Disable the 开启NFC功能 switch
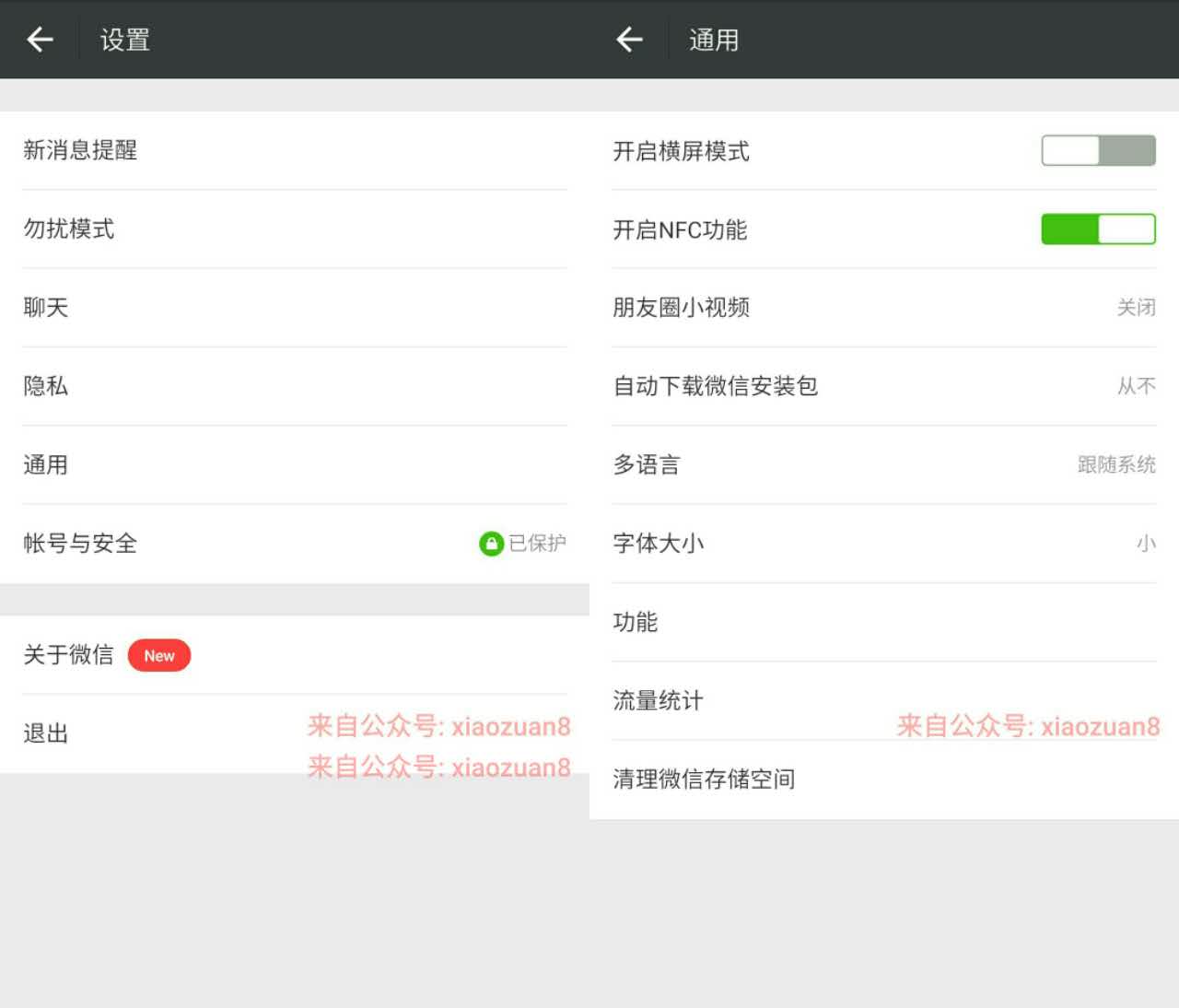Image resolution: width=1179 pixels, height=1008 pixels. pos(1098,229)
